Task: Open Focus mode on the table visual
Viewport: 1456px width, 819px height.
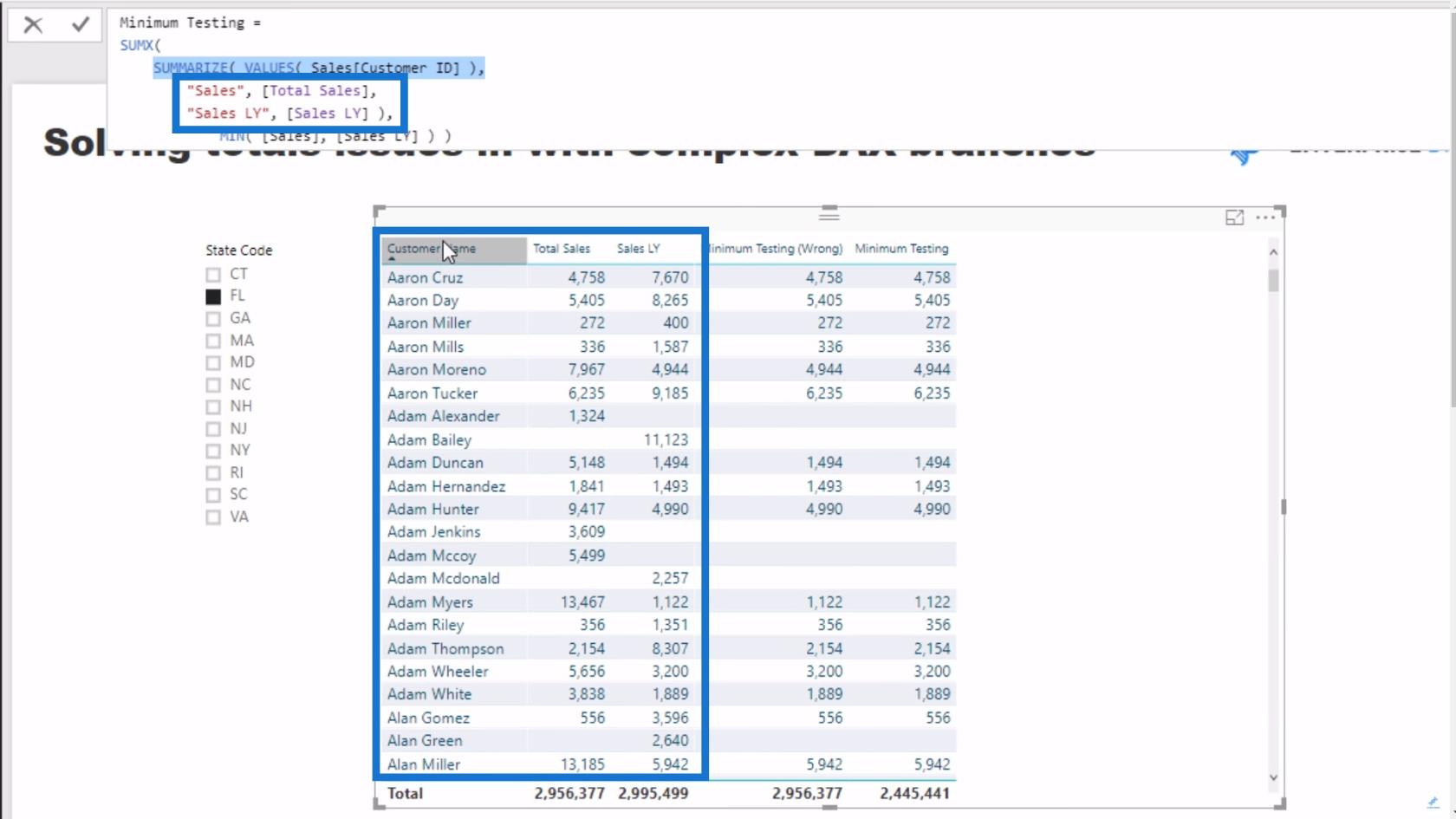Action: [x=1234, y=218]
